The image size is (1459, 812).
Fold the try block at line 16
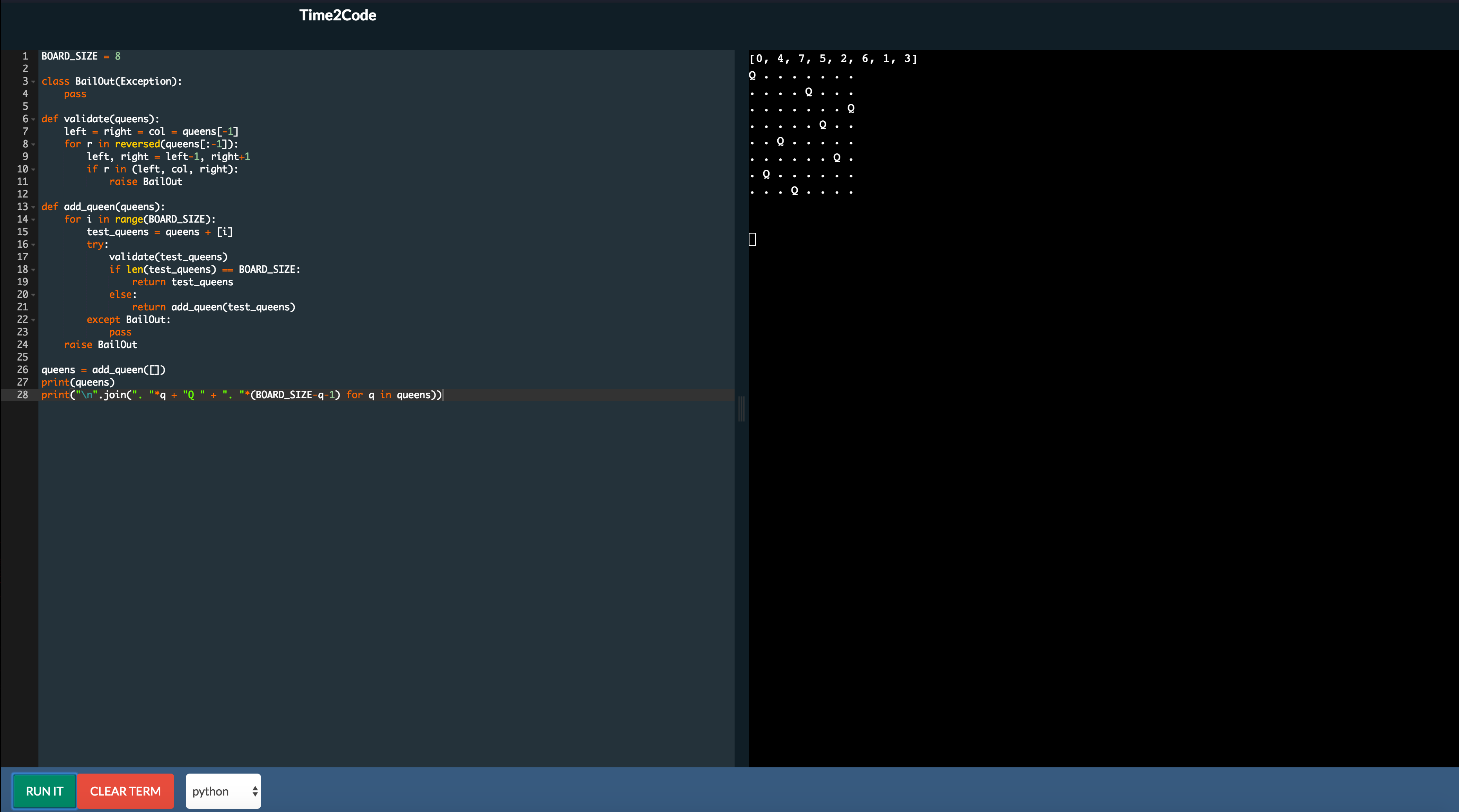[x=33, y=245]
